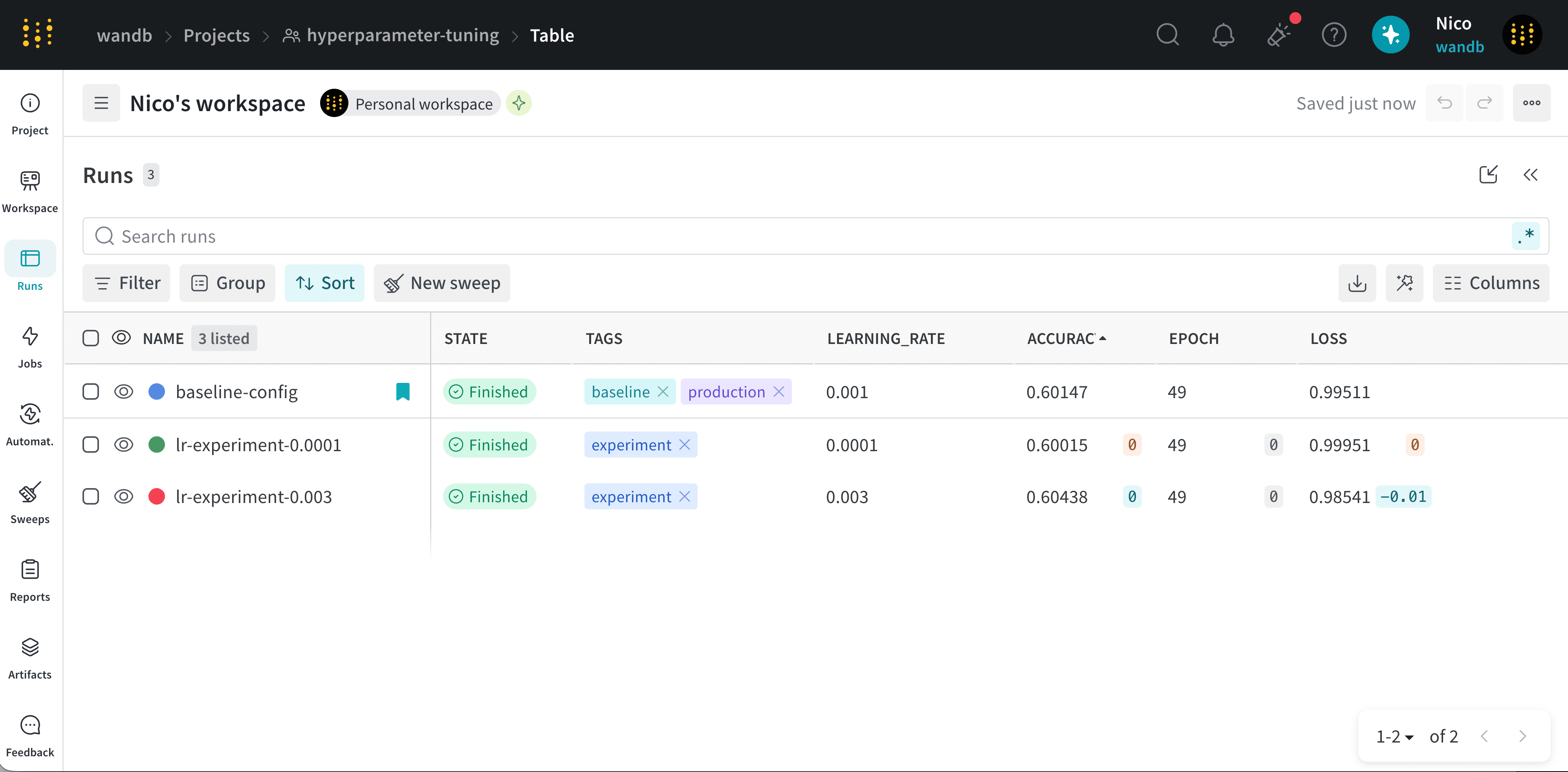Select all runs with the header checkbox

(x=91, y=338)
